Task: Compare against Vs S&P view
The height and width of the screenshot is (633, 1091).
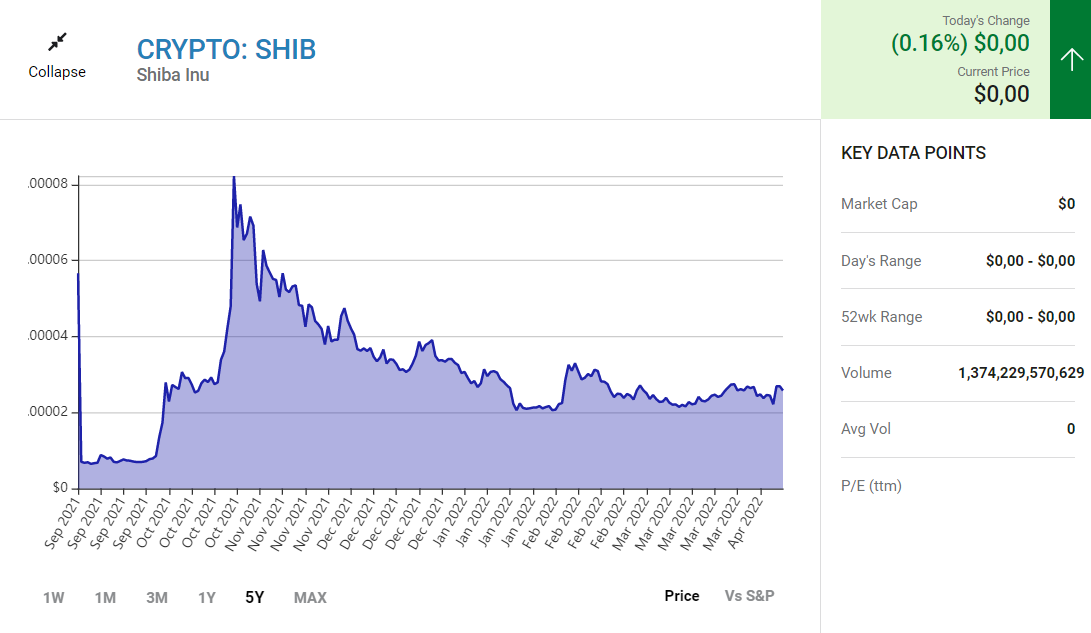Action: pyautogui.click(x=749, y=595)
